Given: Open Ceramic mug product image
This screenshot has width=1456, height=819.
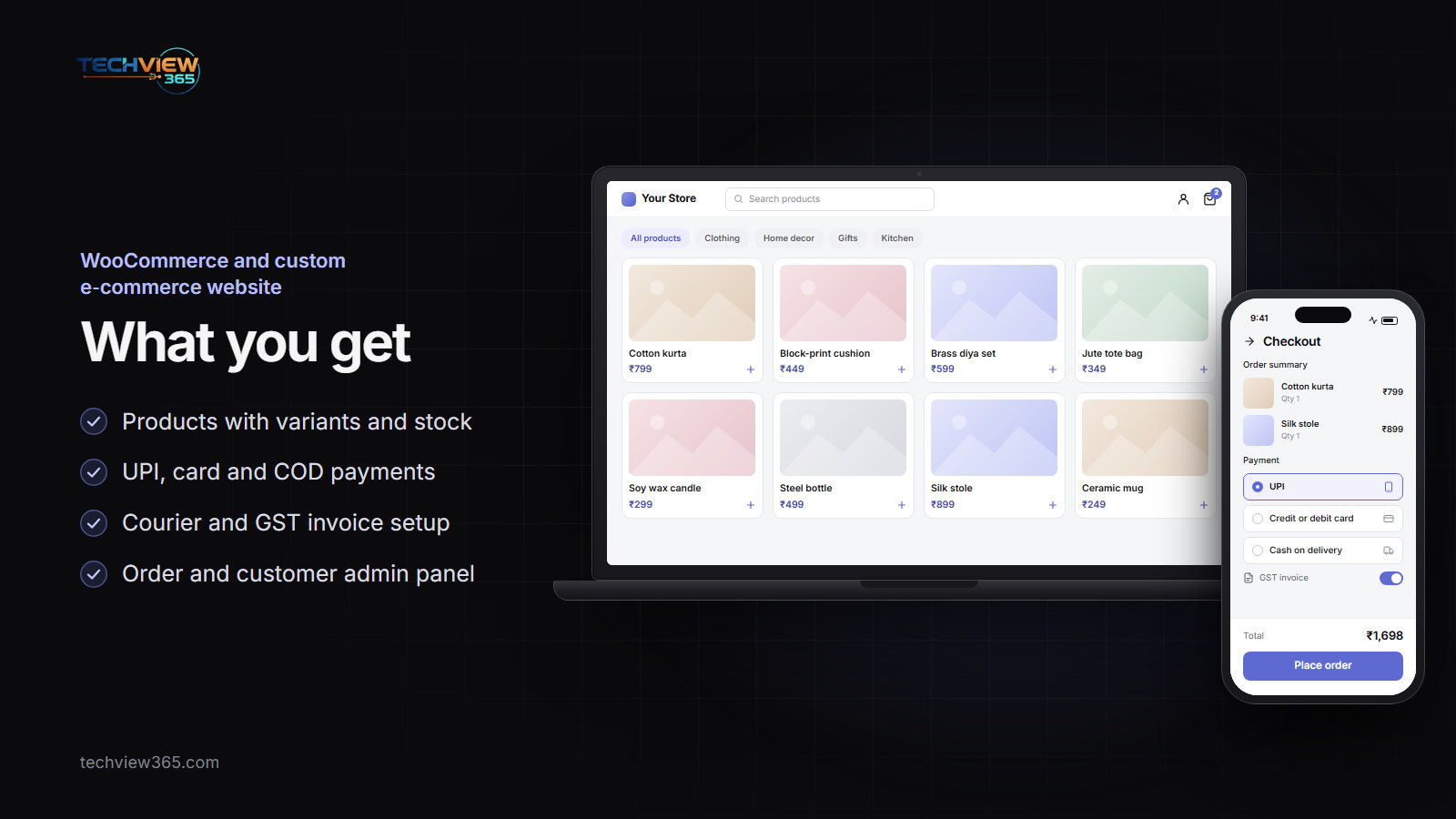Looking at the screenshot, I should tap(1145, 438).
